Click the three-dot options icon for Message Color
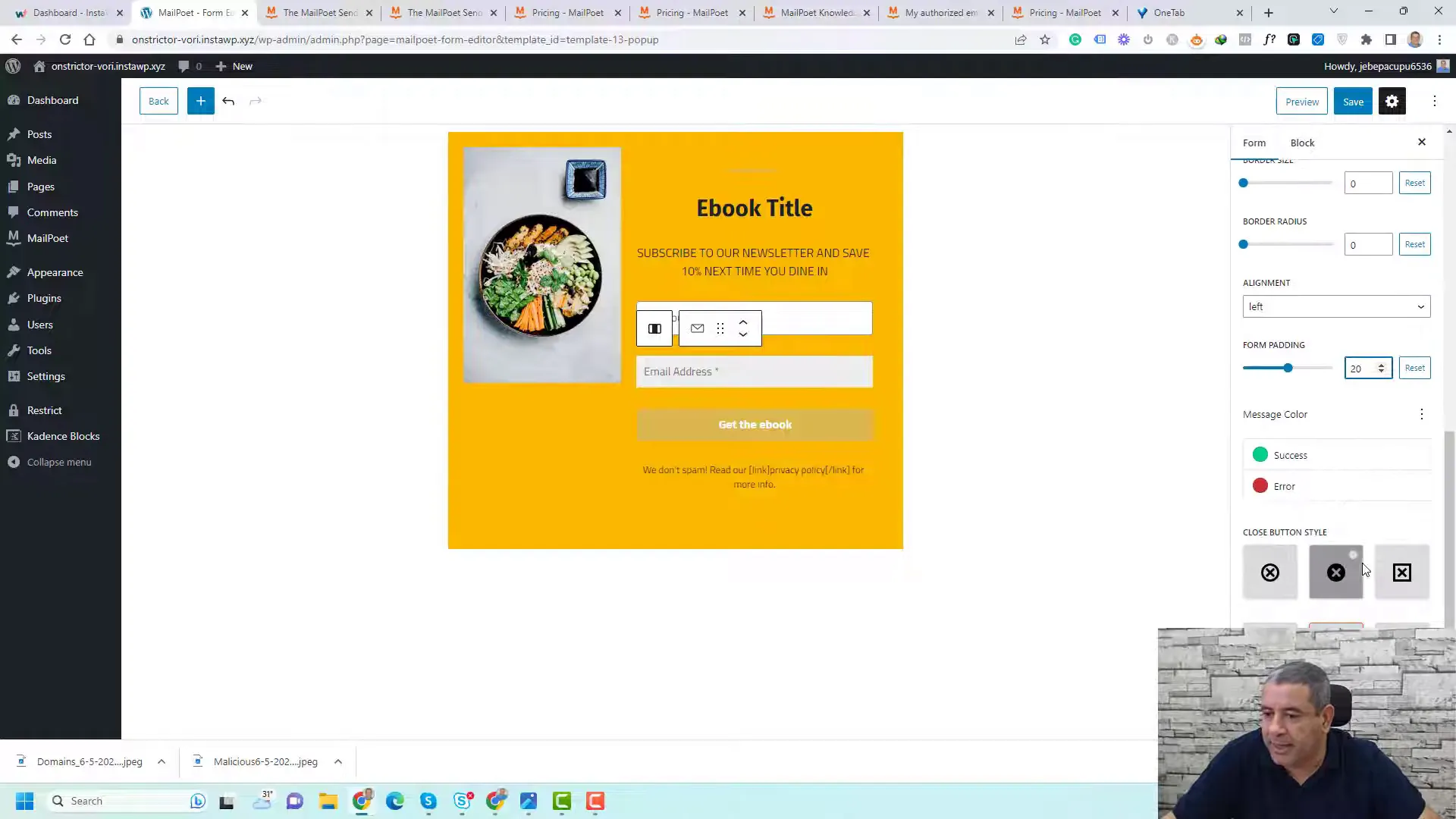This screenshot has width=1456, height=819. 1421,413
